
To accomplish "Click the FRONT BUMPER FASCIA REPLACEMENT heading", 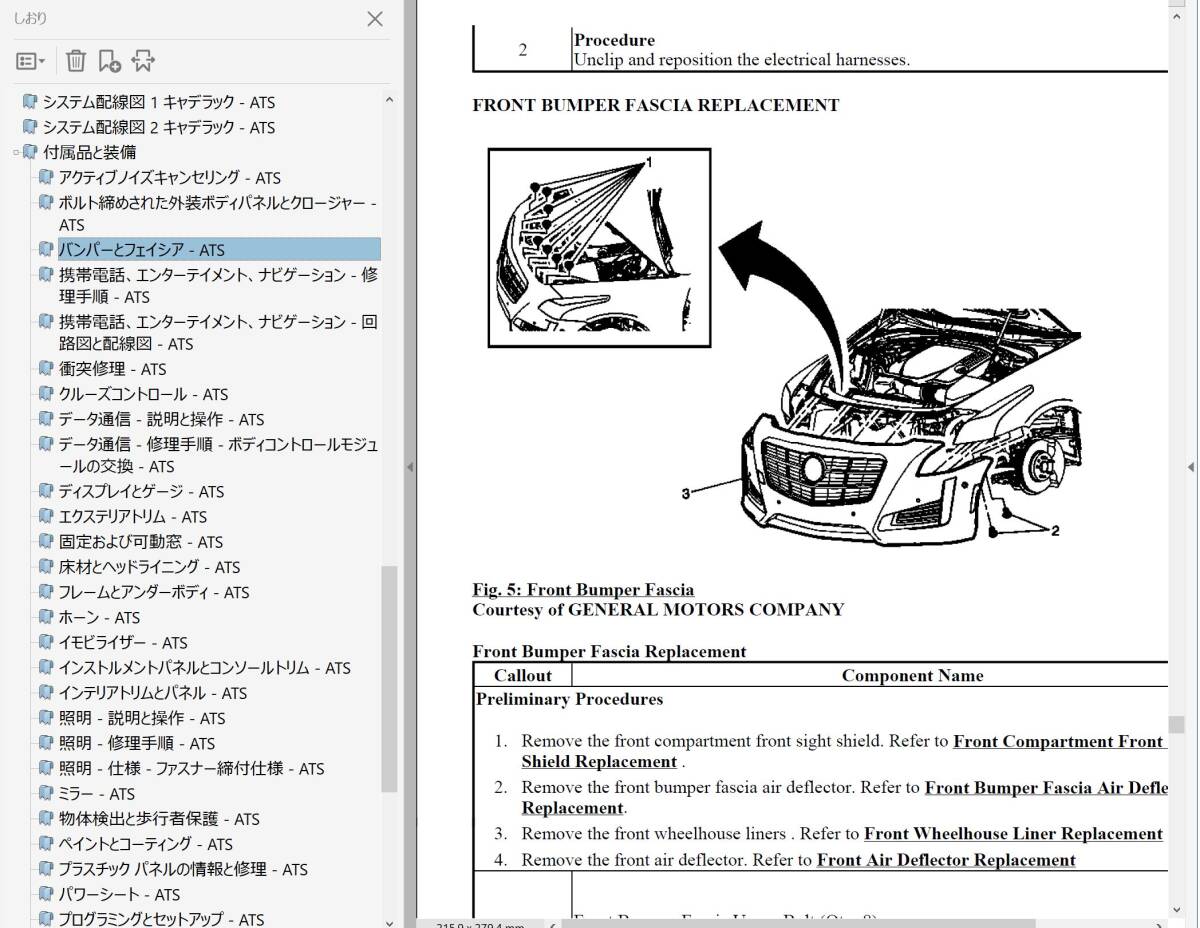I will point(656,104).
